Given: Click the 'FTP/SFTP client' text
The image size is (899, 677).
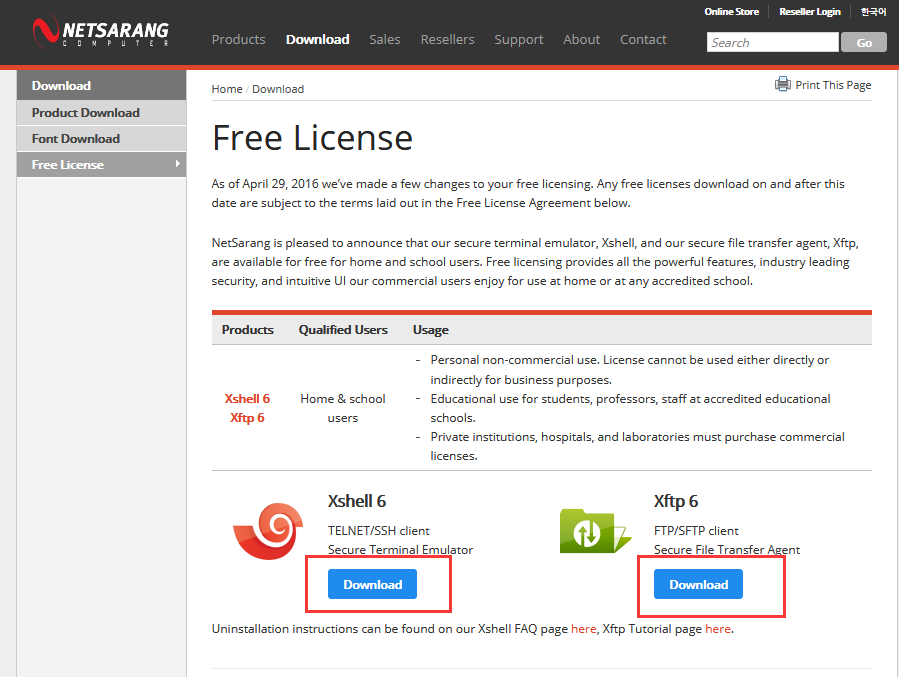Looking at the screenshot, I should click(x=696, y=531).
